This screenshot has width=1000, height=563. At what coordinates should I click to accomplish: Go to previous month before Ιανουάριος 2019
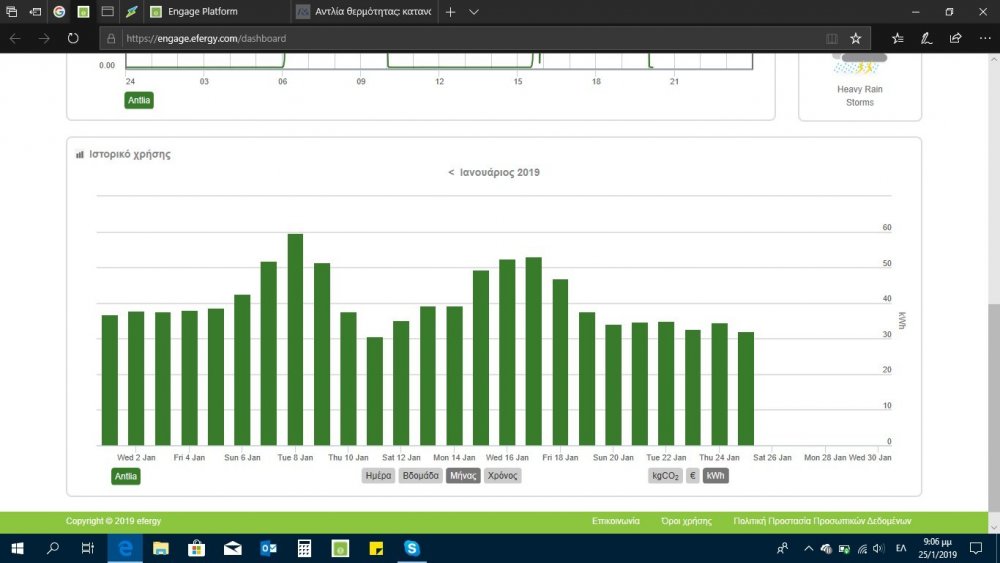[x=452, y=173]
